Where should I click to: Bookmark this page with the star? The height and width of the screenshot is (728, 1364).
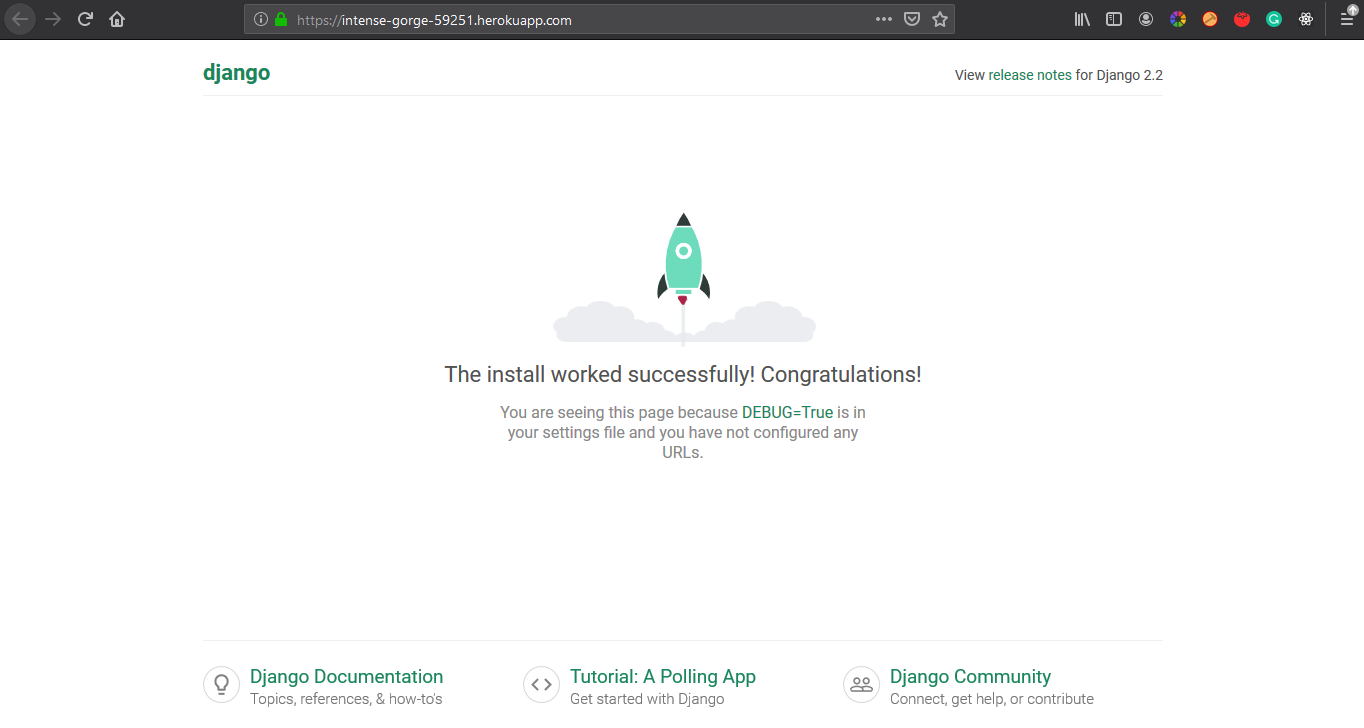940,19
